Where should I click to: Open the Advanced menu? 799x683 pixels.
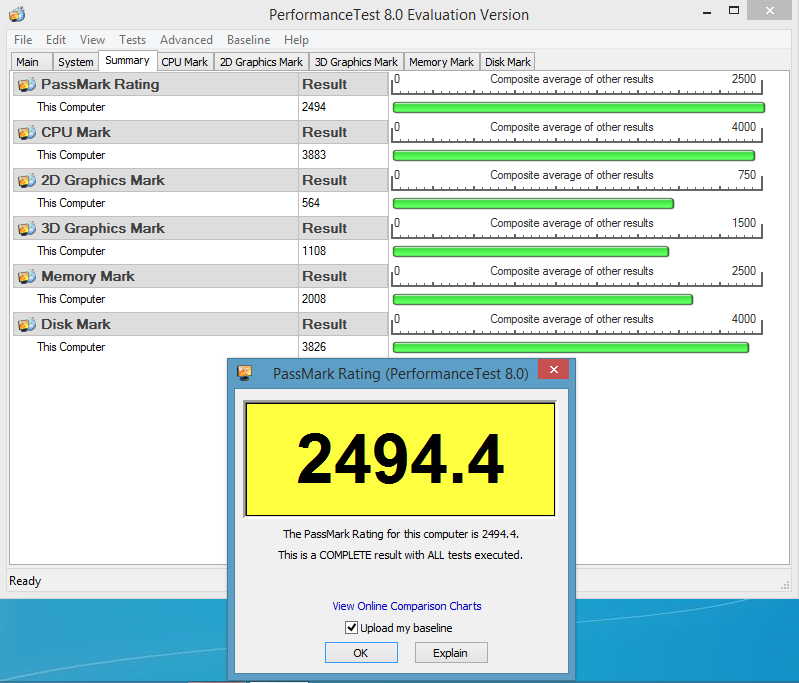click(x=186, y=40)
